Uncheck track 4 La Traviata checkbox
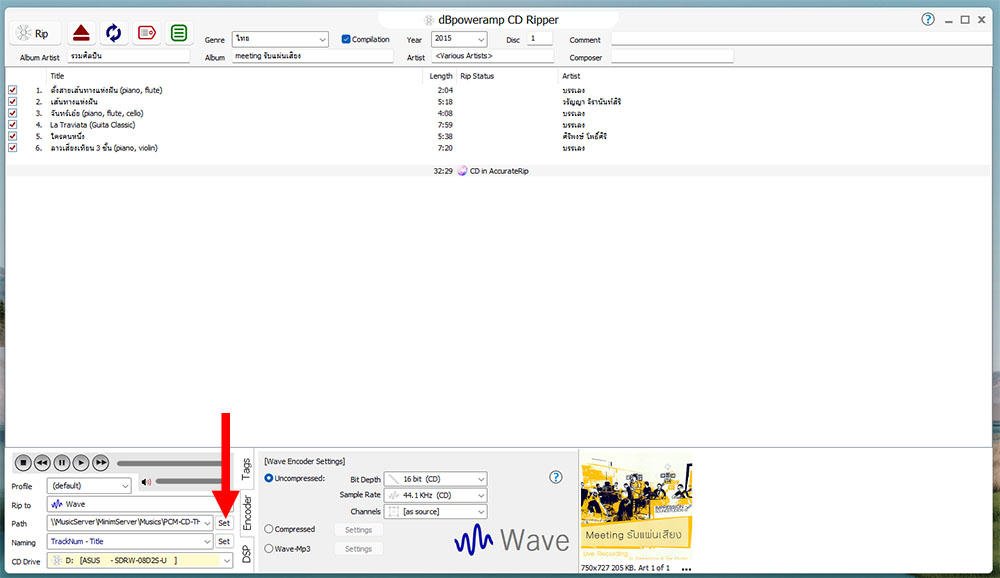The image size is (1000, 578). click(13, 125)
